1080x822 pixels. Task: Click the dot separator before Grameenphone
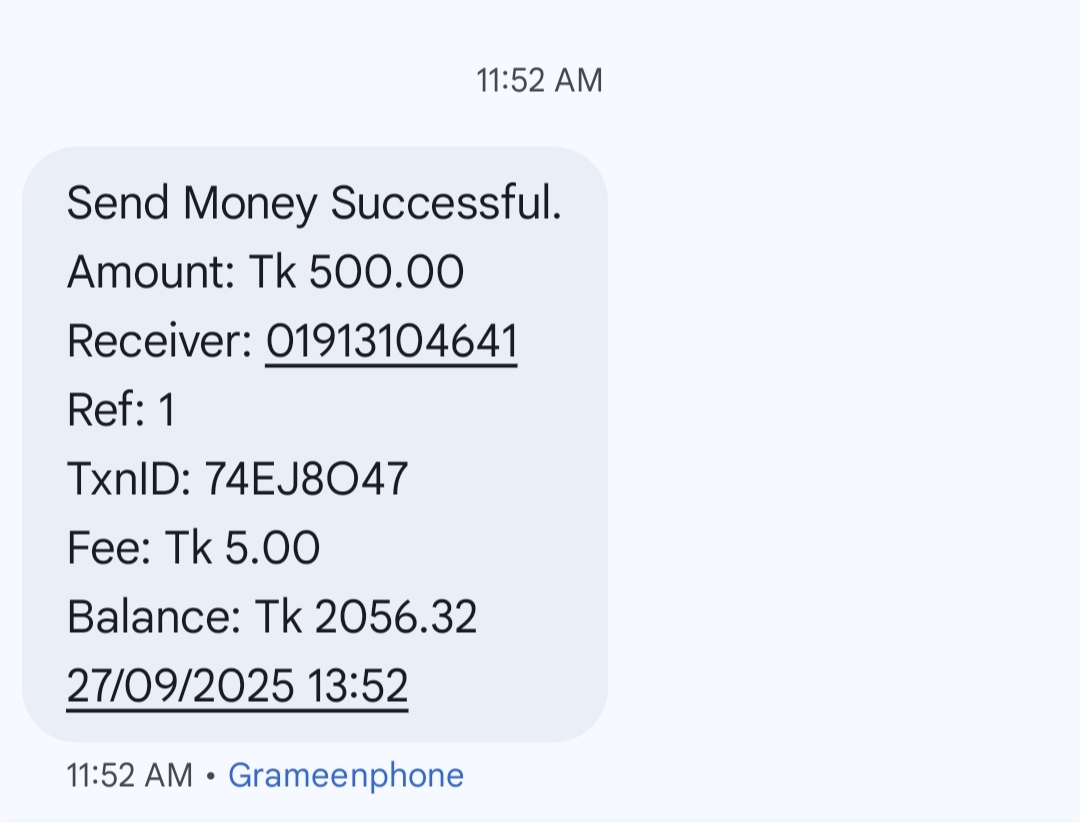click(x=210, y=776)
